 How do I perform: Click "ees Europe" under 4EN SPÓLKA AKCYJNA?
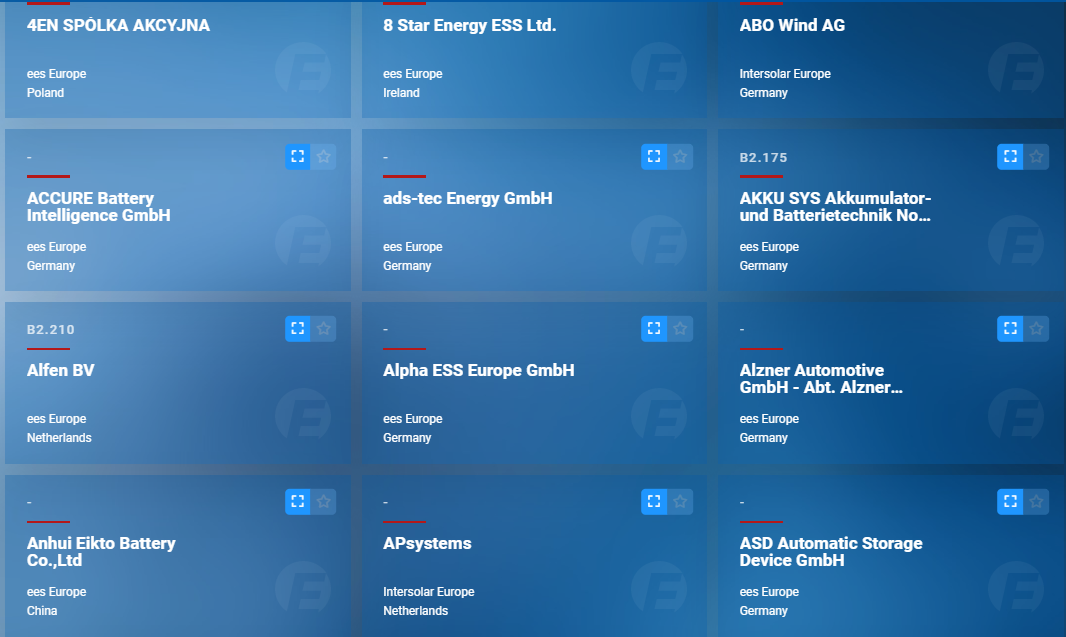(56, 73)
